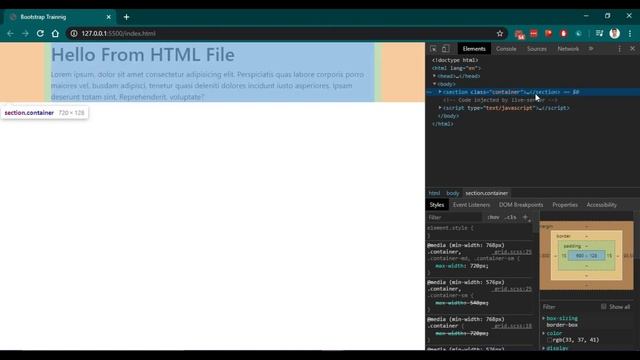Image resolution: width=640 pixels, height=360 pixels.
Task: Click html in the breadcrumb bar
Action: point(434,193)
